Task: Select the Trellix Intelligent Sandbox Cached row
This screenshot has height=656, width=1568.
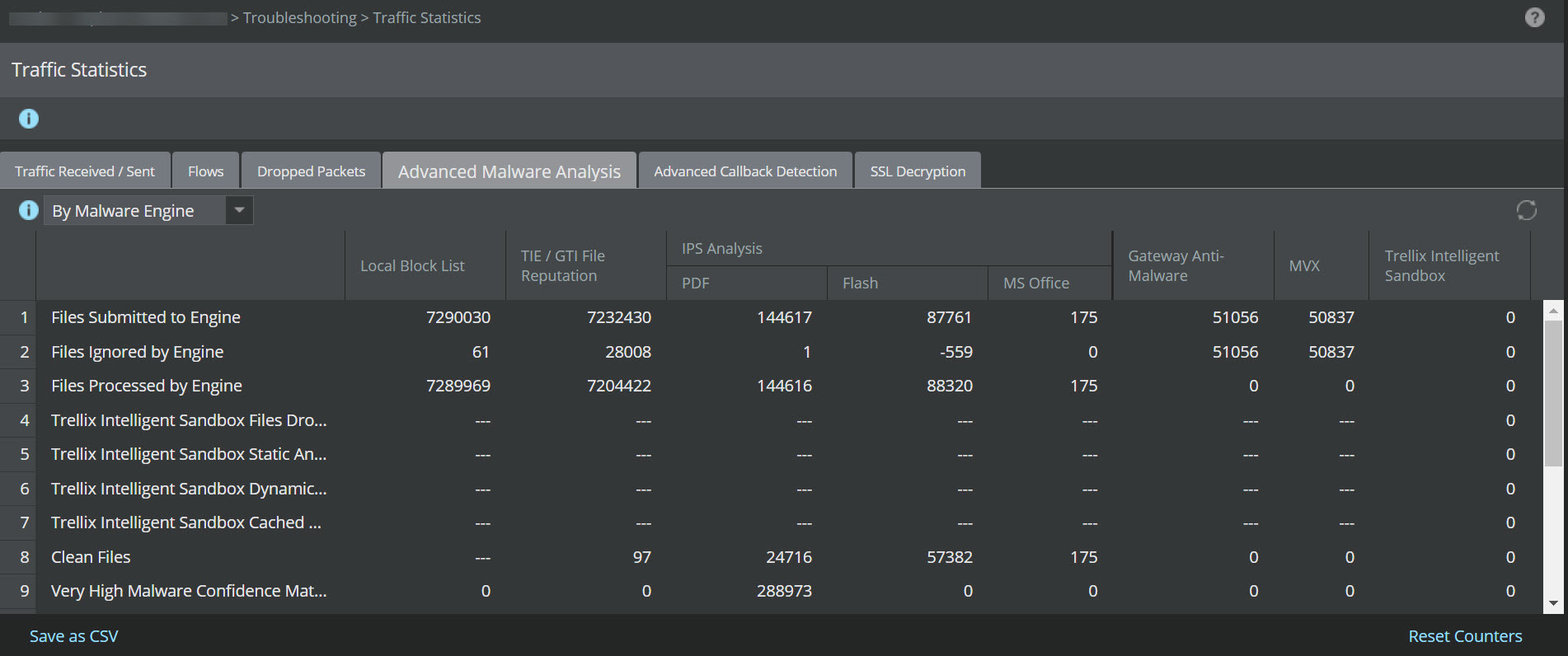Action: coord(771,522)
